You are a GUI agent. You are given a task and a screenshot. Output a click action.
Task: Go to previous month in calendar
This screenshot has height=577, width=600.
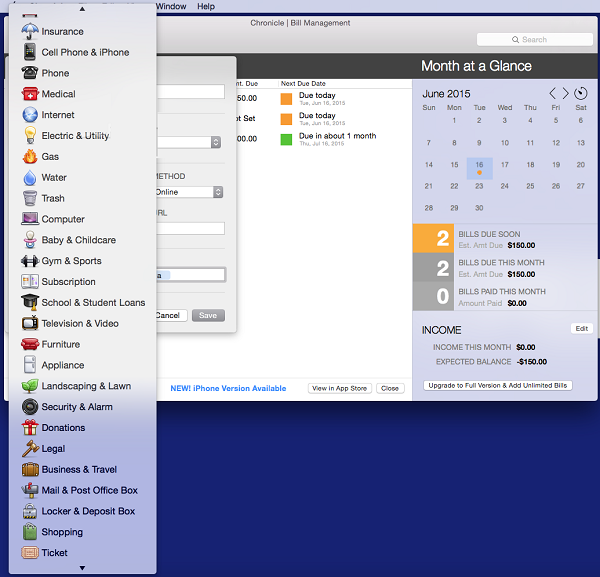[x=552, y=93]
